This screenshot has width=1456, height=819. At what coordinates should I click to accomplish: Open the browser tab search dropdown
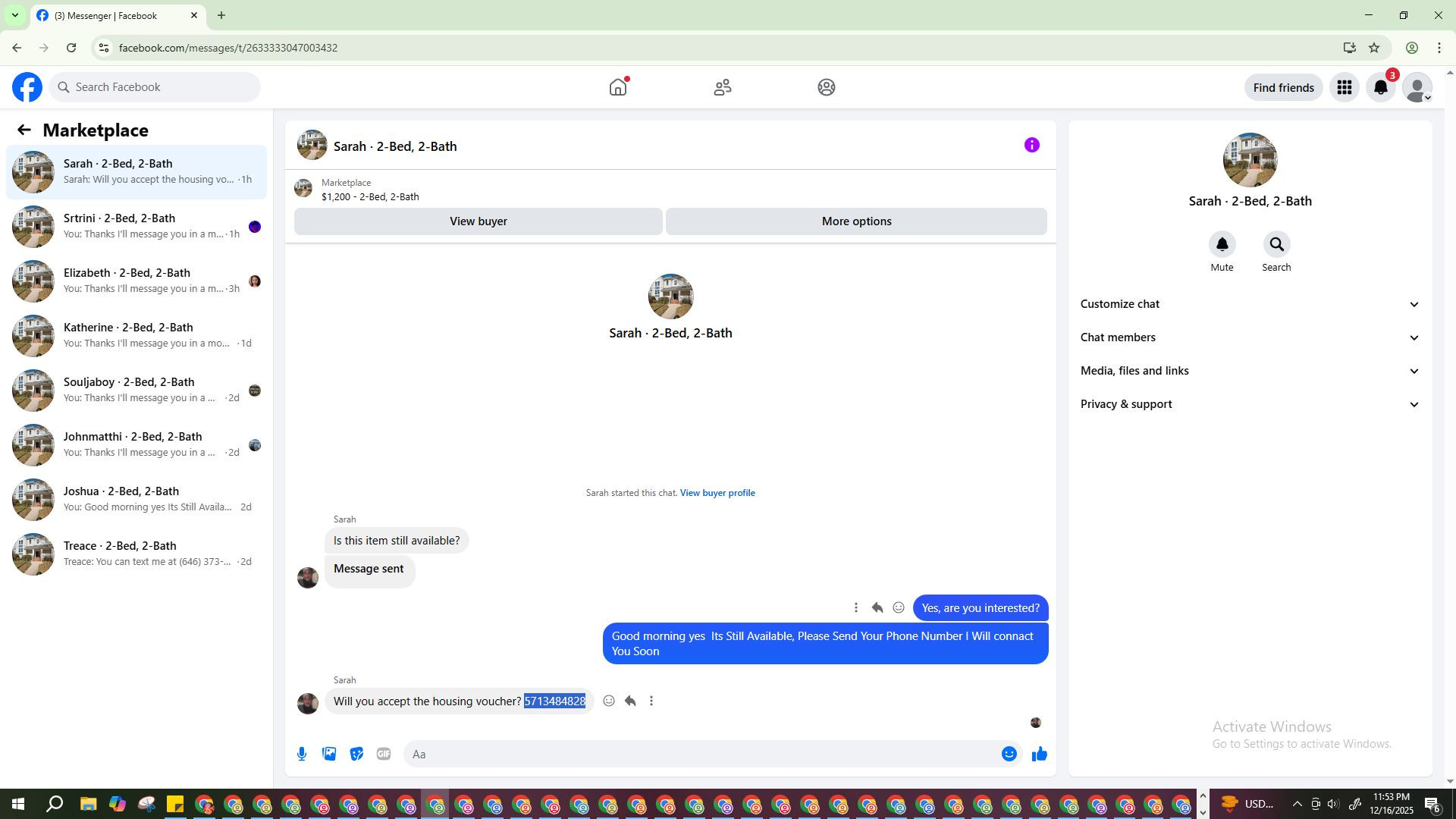click(x=14, y=15)
